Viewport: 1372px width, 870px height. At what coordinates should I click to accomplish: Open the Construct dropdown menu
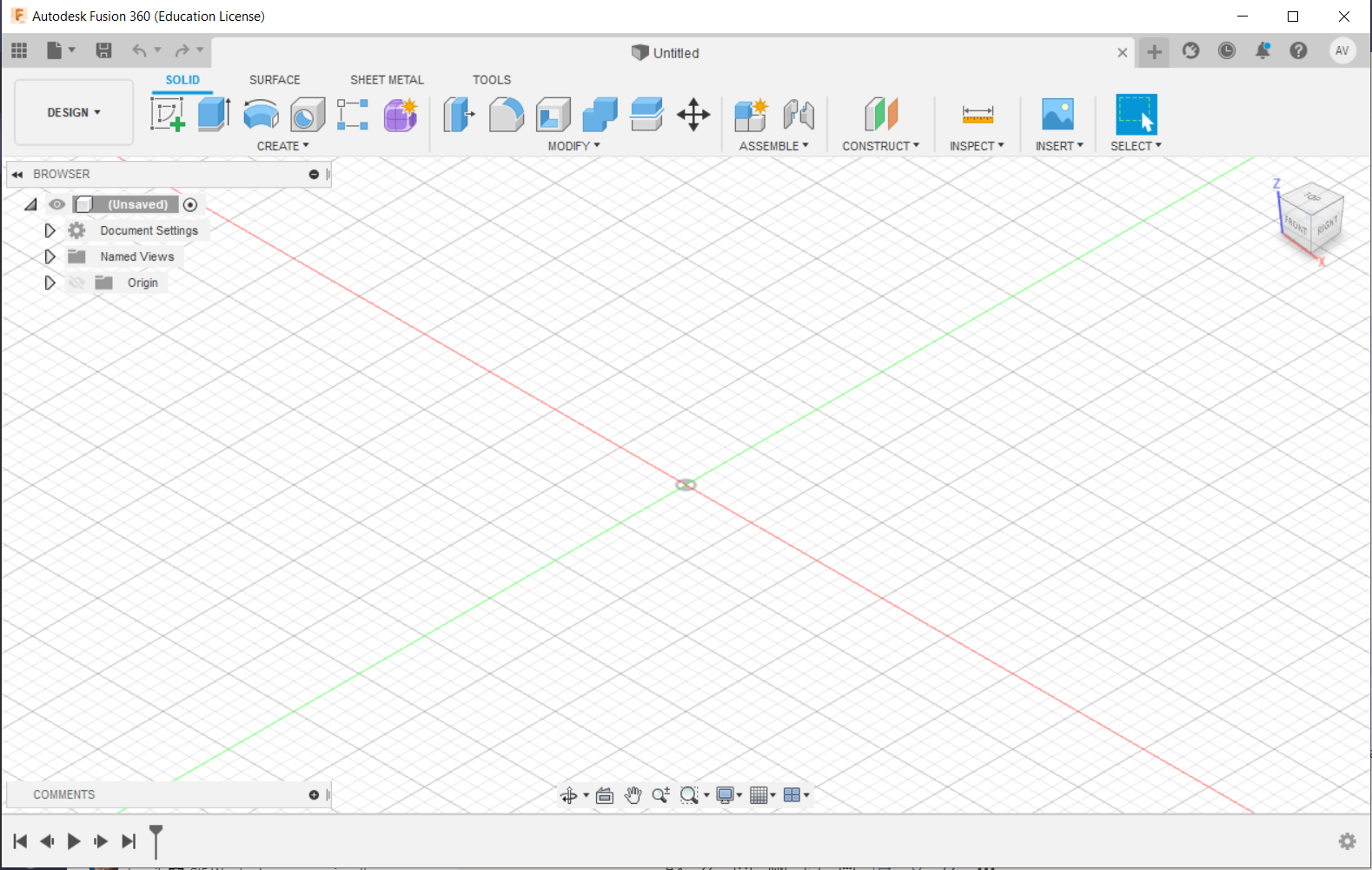click(880, 146)
